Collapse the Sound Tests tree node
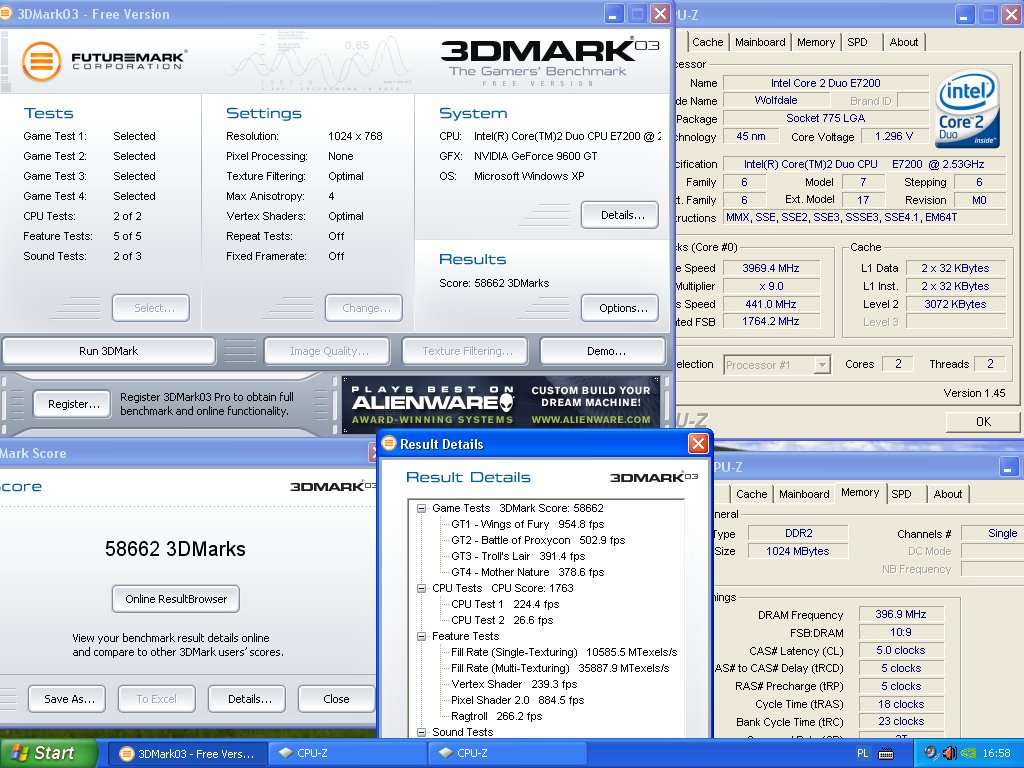The width and height of the screenshot is (1024, 768). click(x=422, y=732)
